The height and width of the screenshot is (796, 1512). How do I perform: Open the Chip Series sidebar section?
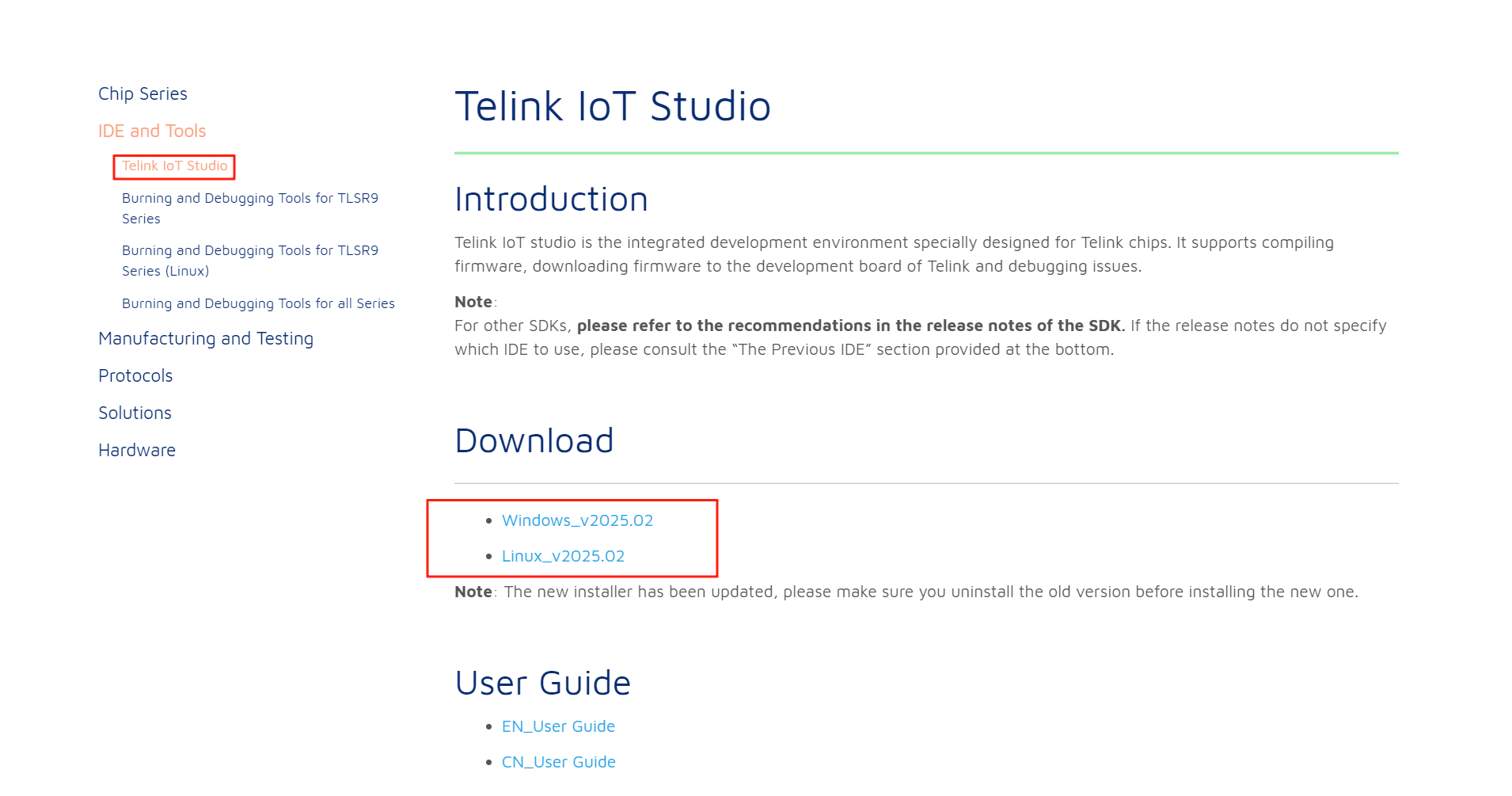coord(142,93)
